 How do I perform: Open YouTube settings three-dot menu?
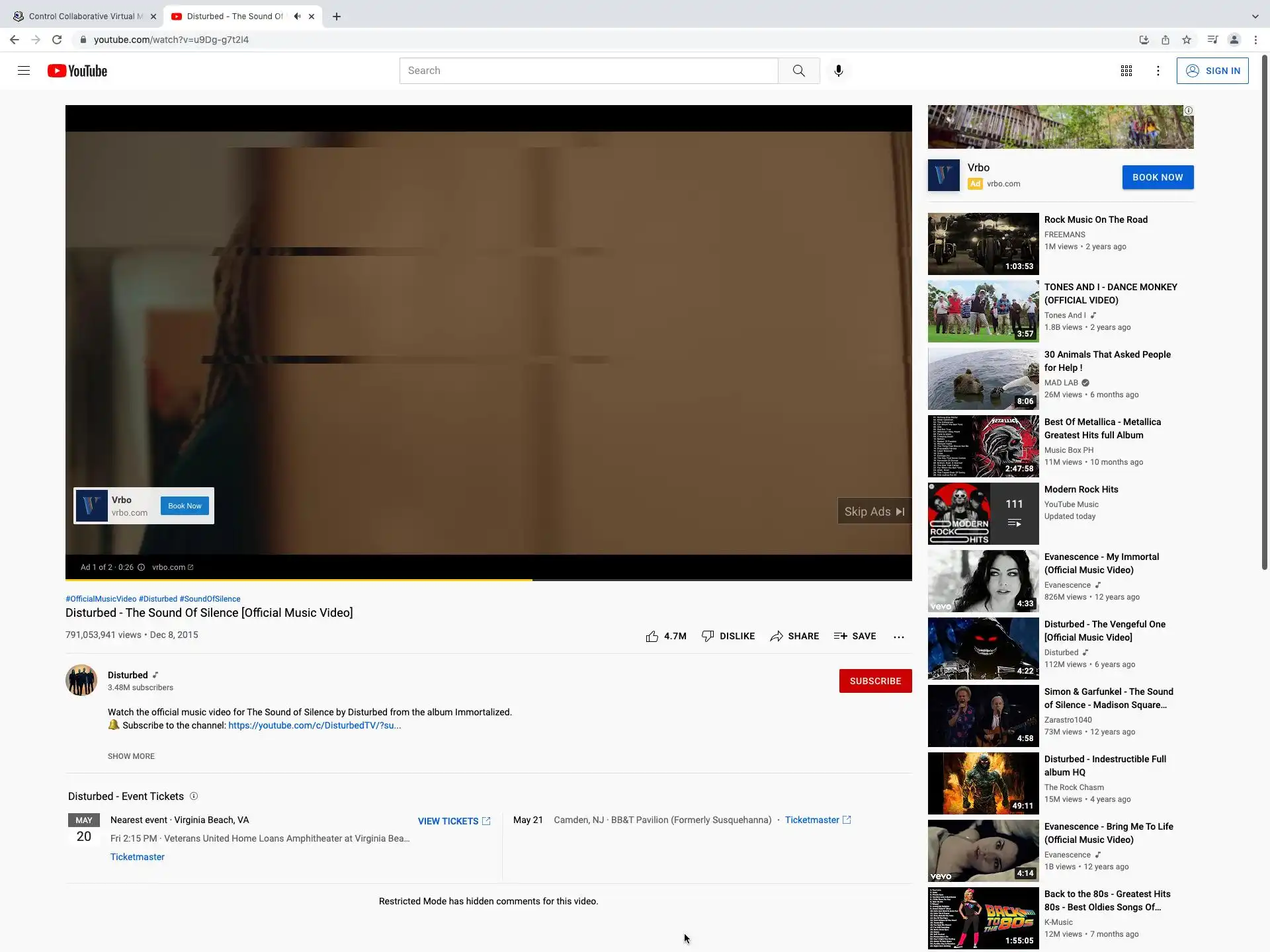[1158, 71]
